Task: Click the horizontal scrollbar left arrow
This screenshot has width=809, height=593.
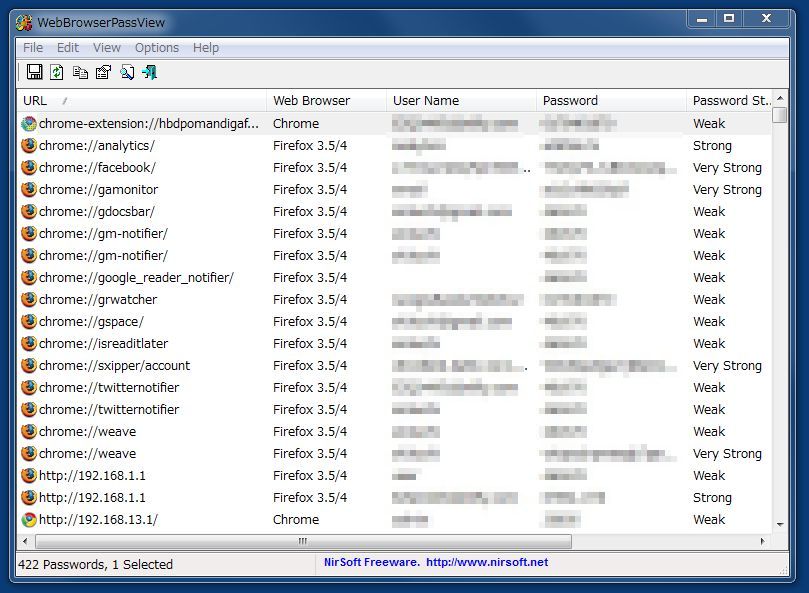Action: coord(25,541)
